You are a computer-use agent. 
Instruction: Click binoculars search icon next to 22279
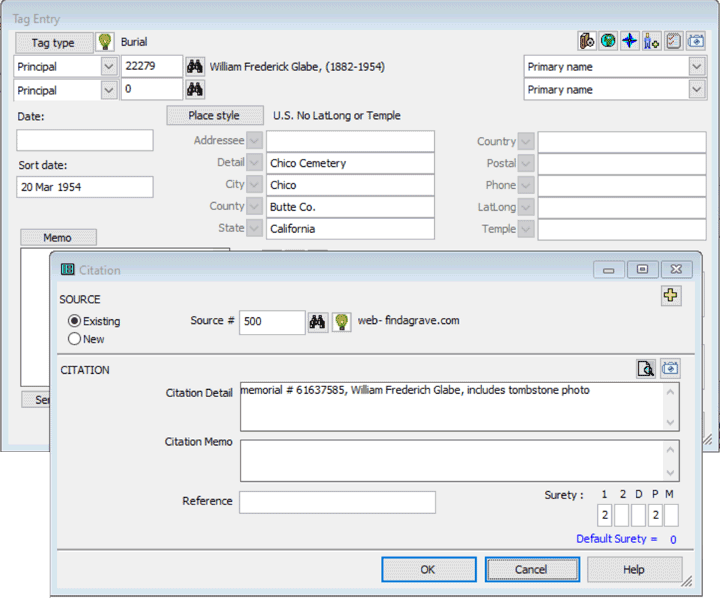tap(196, 66)
